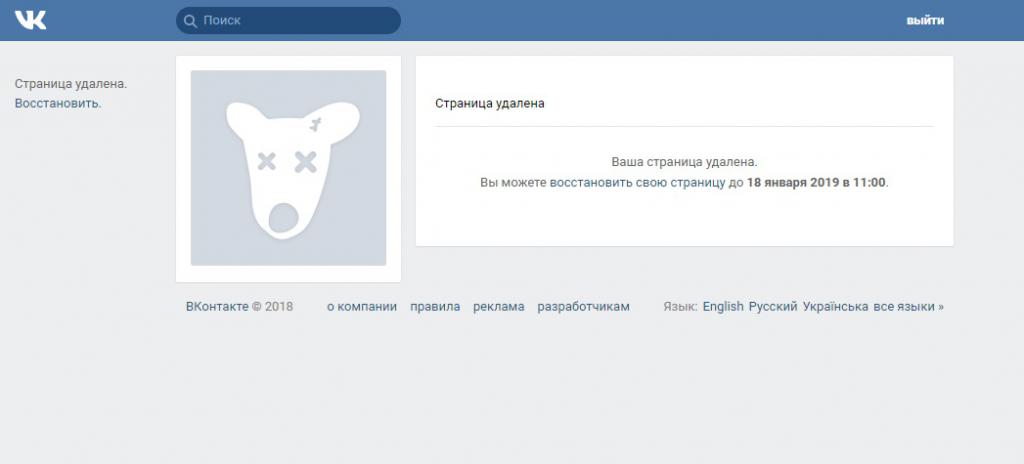Switch language to Українська

tap(835, 307)
